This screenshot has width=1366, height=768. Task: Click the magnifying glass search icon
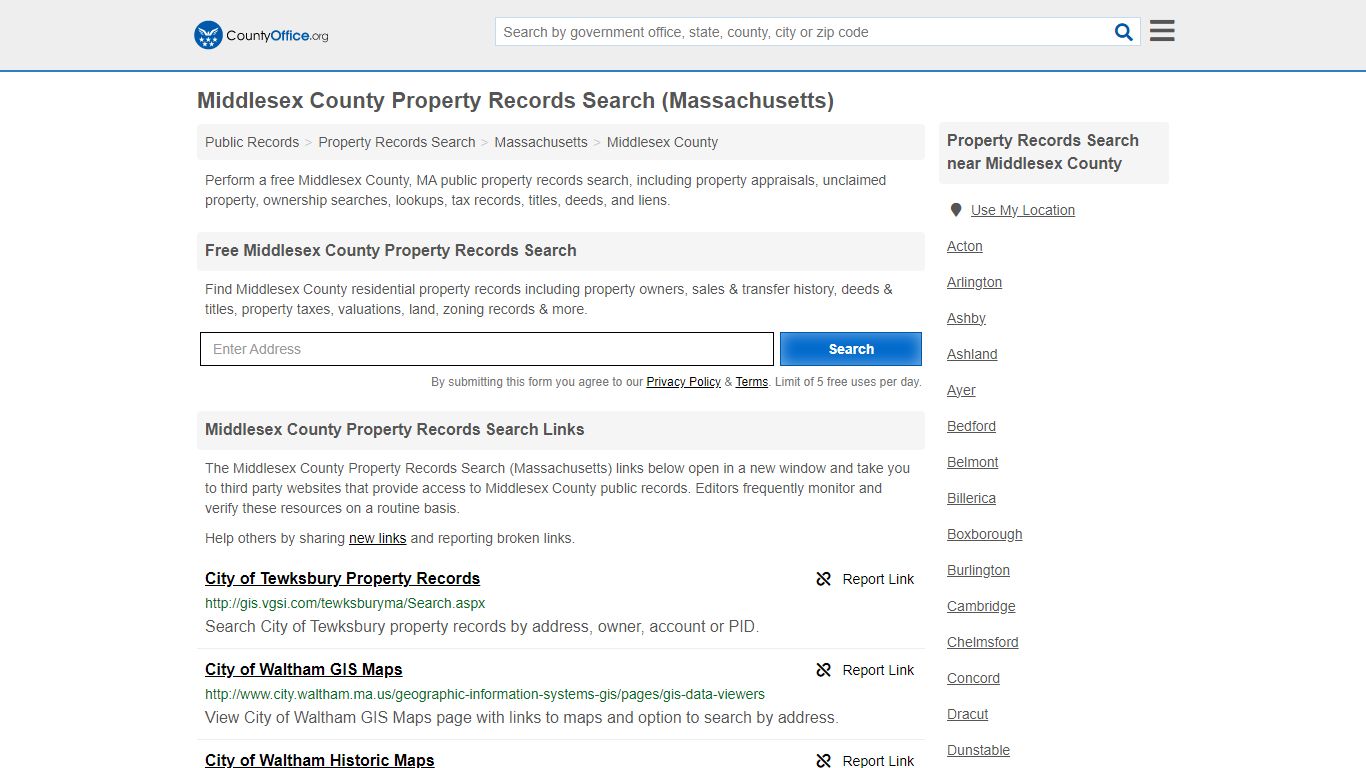pos(1124,32)
